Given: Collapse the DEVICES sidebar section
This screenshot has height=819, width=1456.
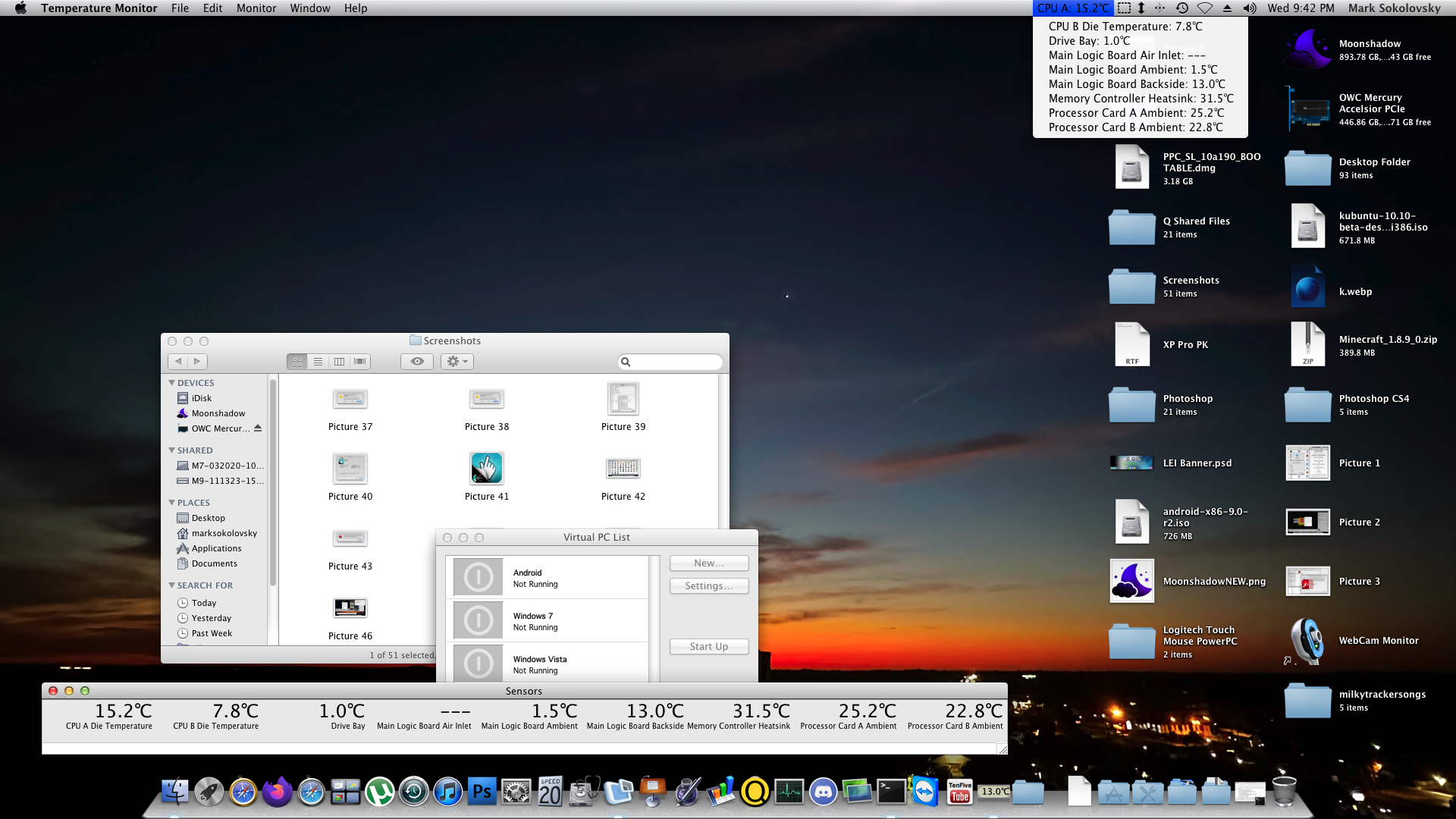Looking at the screenshot, I should pos(172,383).
